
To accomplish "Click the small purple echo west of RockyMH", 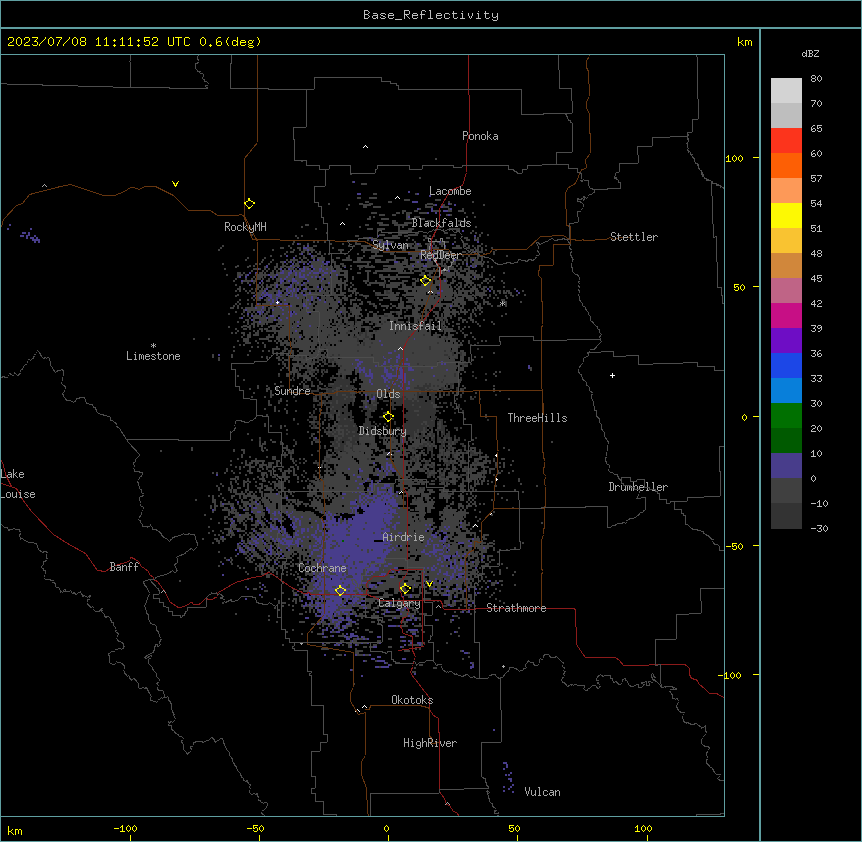I will (x=31, y=236).
